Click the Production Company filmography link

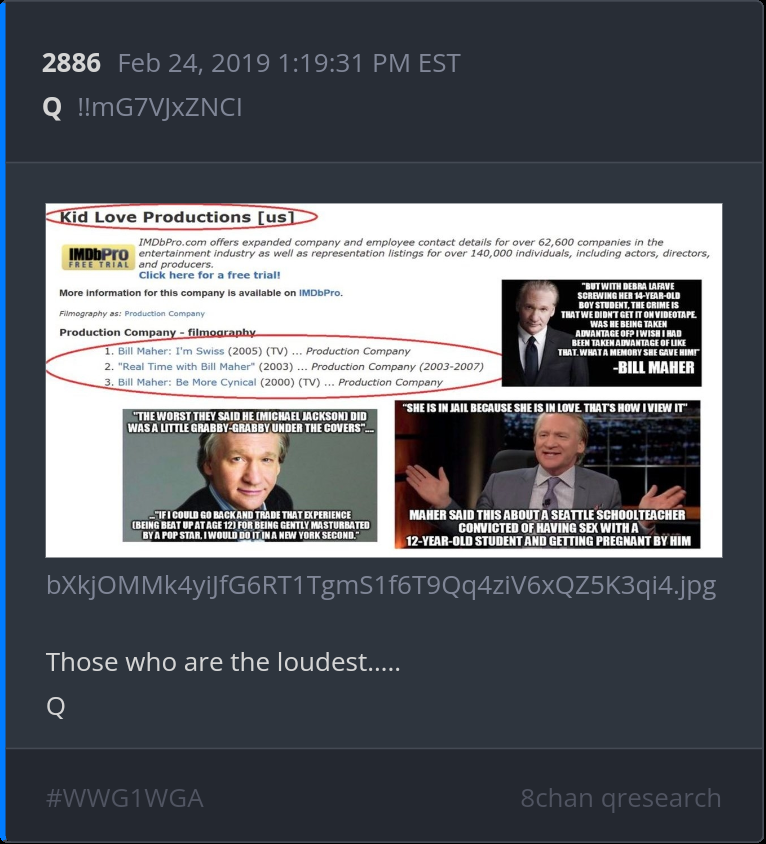click(164, 313)
